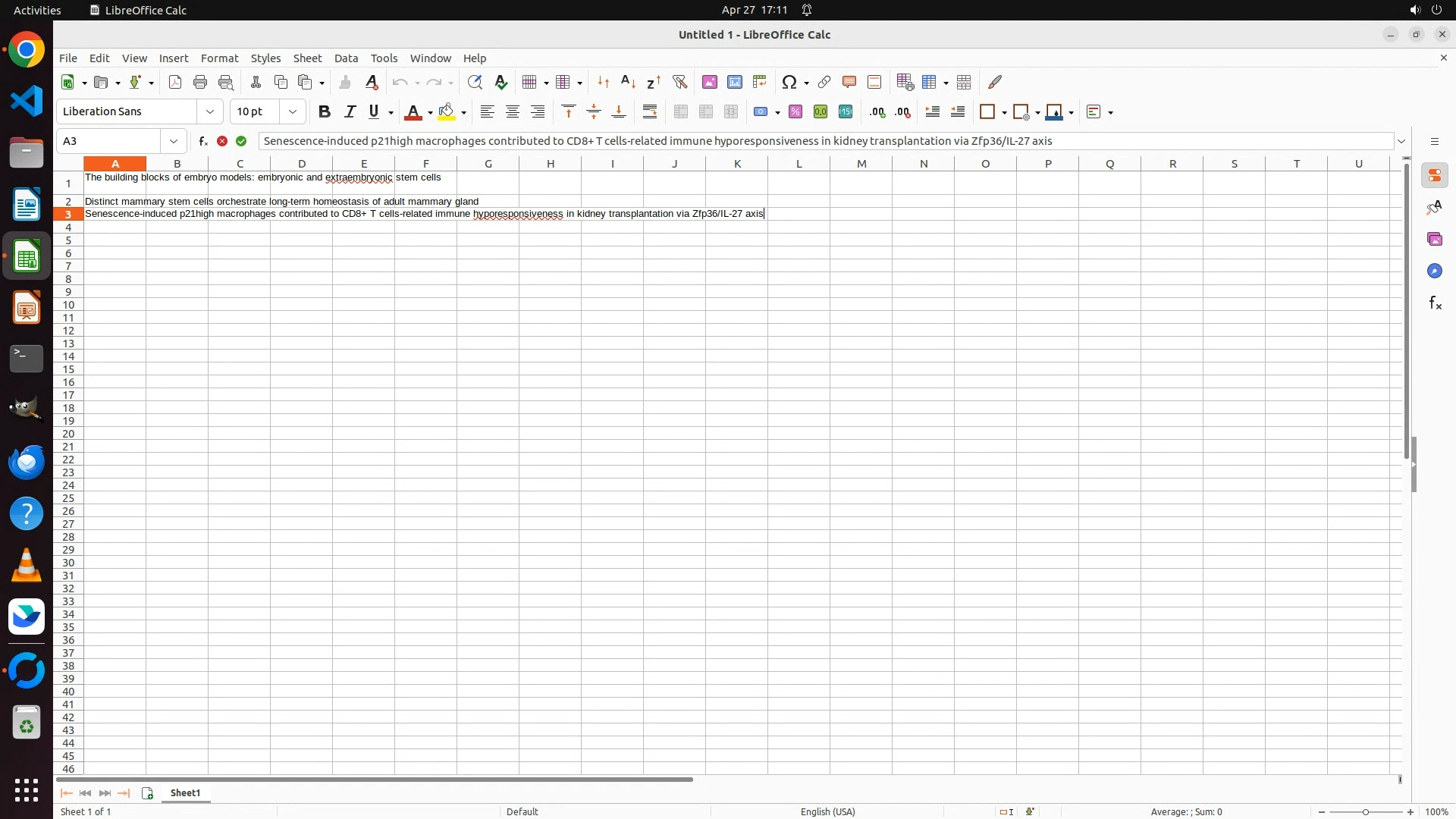
Task: Click the Export as PDF icon
Action: 175,82
